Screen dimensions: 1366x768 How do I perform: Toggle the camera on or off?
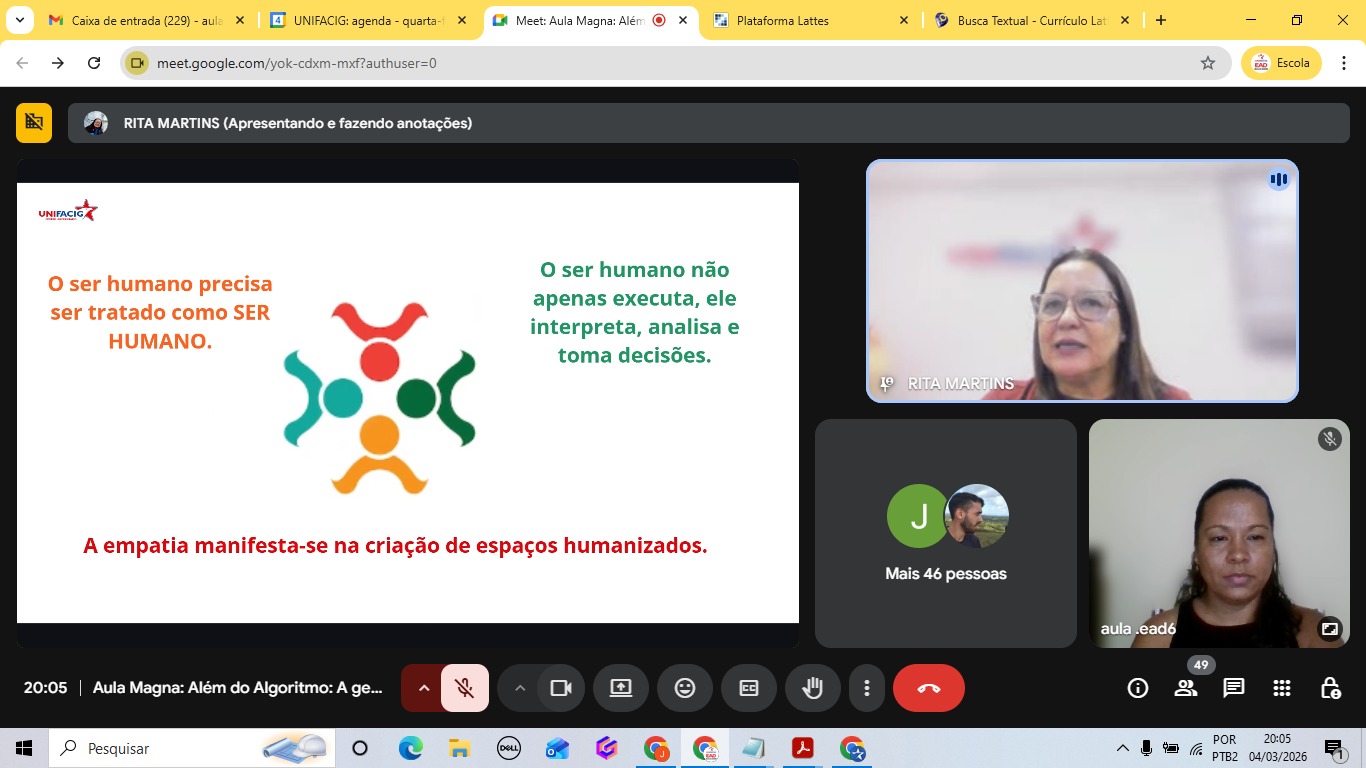pos(561,688)
